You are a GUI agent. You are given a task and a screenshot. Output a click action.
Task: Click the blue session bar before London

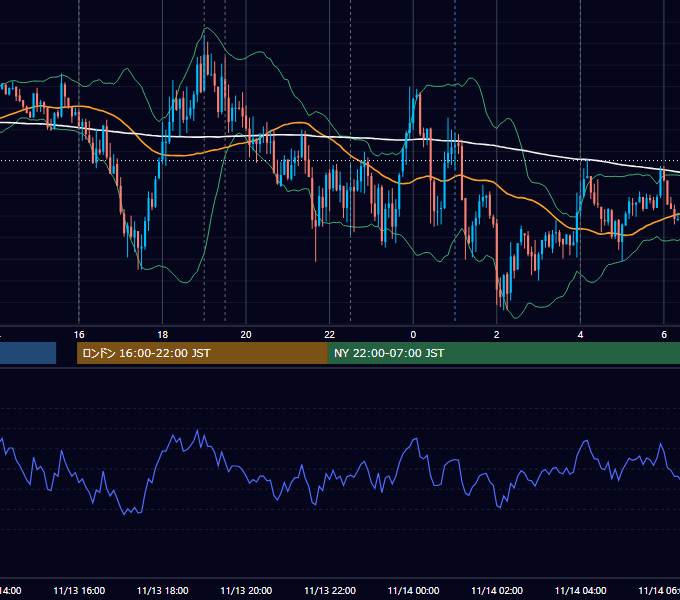(x=28, y=353)
